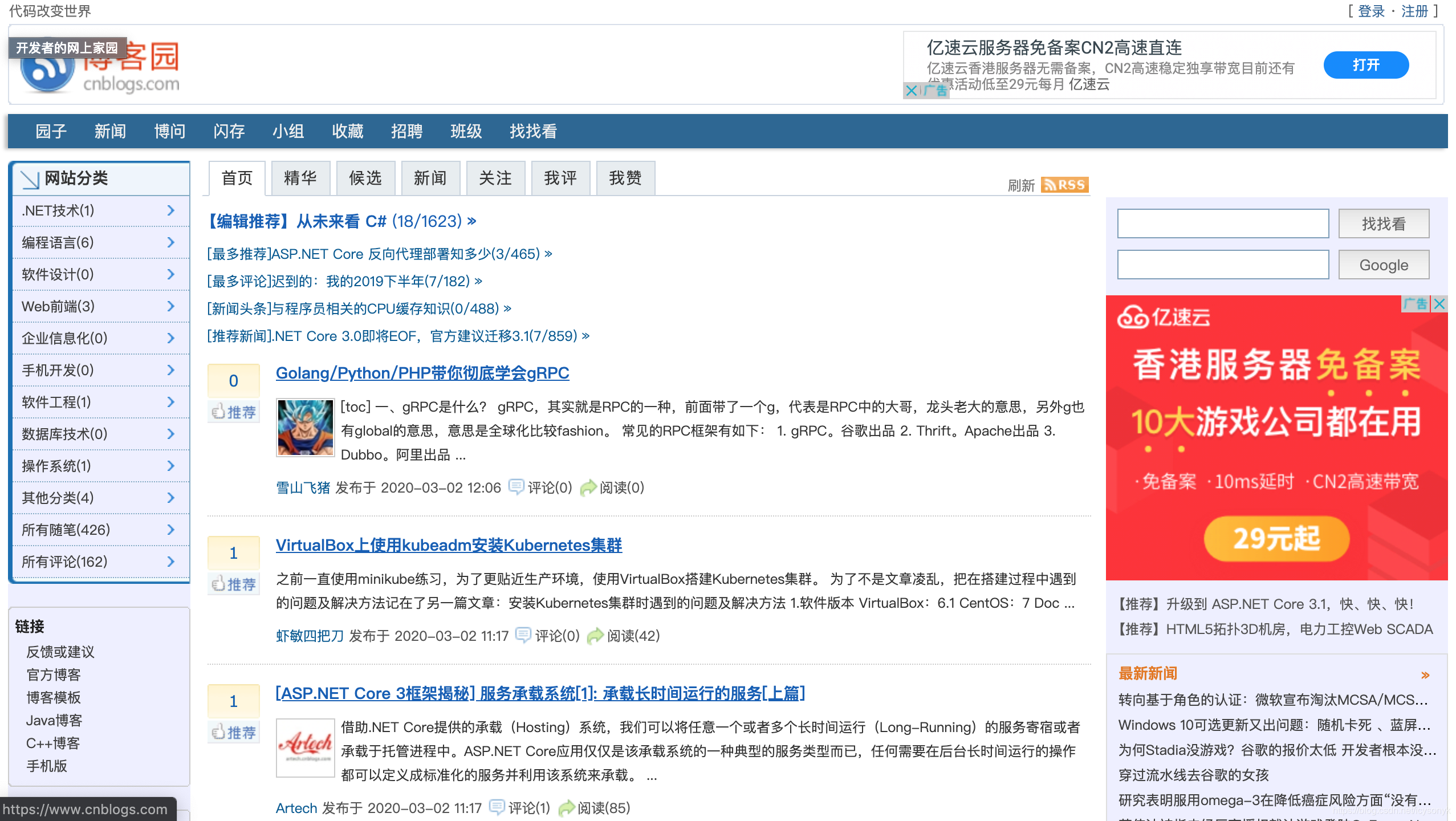This screenshot has height=821, width=1456.
Task: Expand the Web前端 category chevron
Action: [170, 306]
